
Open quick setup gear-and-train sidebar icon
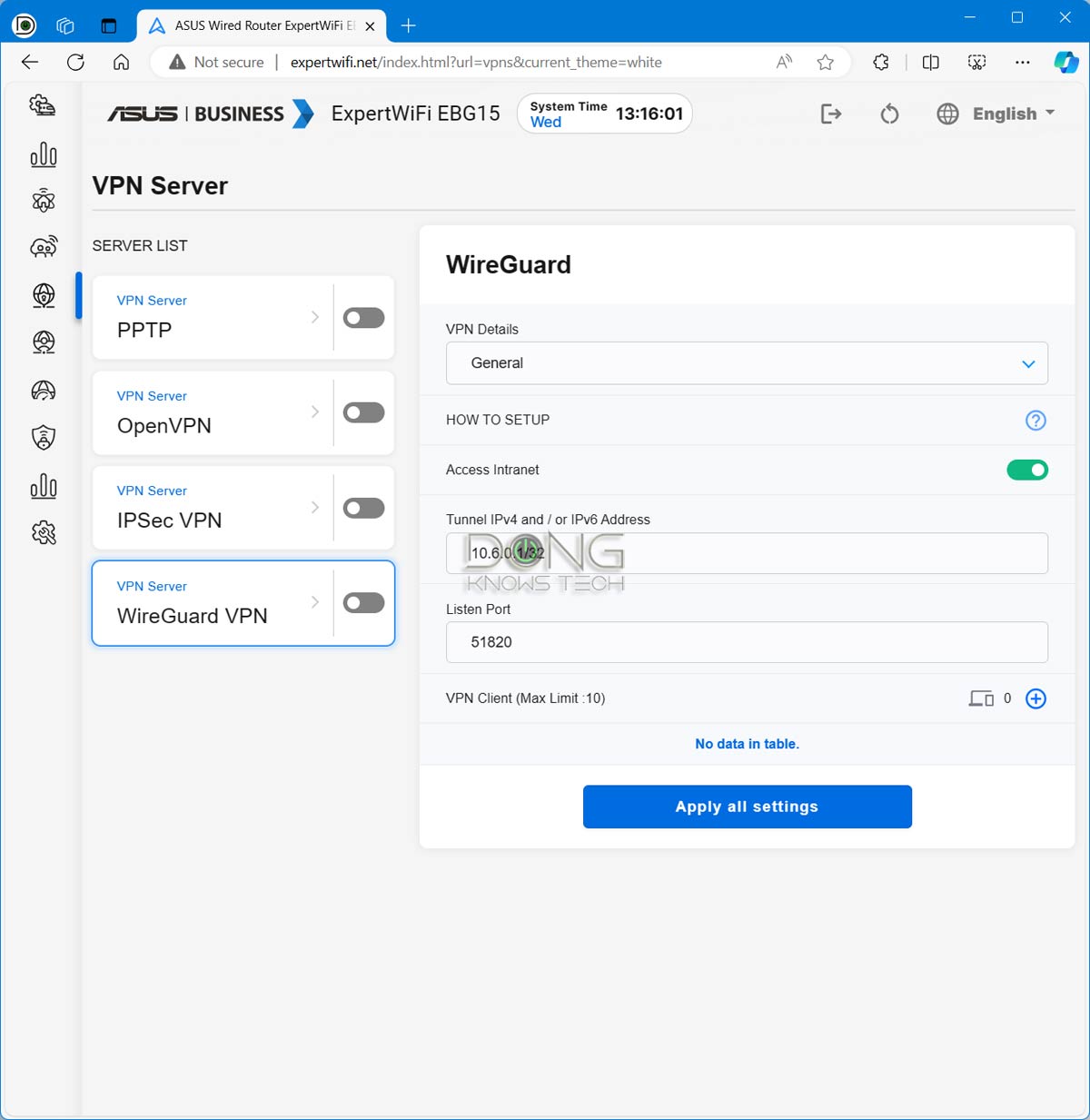point(43,105)
